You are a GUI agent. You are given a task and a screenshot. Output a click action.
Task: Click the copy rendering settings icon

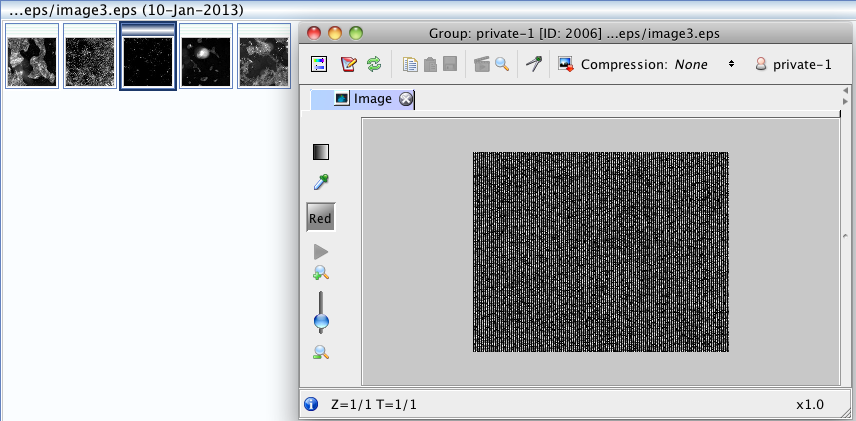point(410,64)
